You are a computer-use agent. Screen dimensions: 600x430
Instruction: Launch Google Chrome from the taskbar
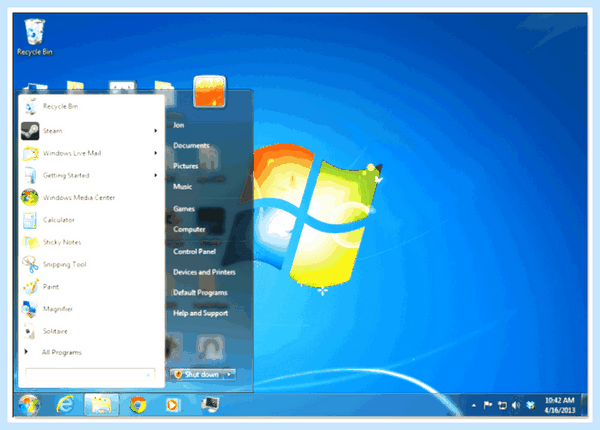click(138, 405)
